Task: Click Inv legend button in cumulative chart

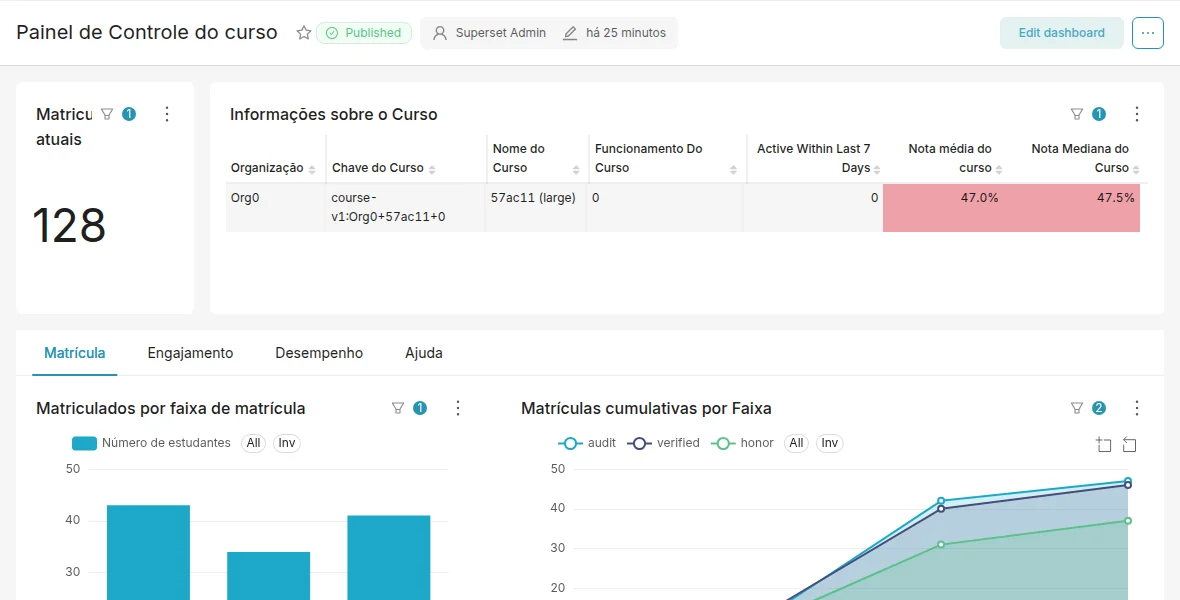Action: [x=829, y=443]
